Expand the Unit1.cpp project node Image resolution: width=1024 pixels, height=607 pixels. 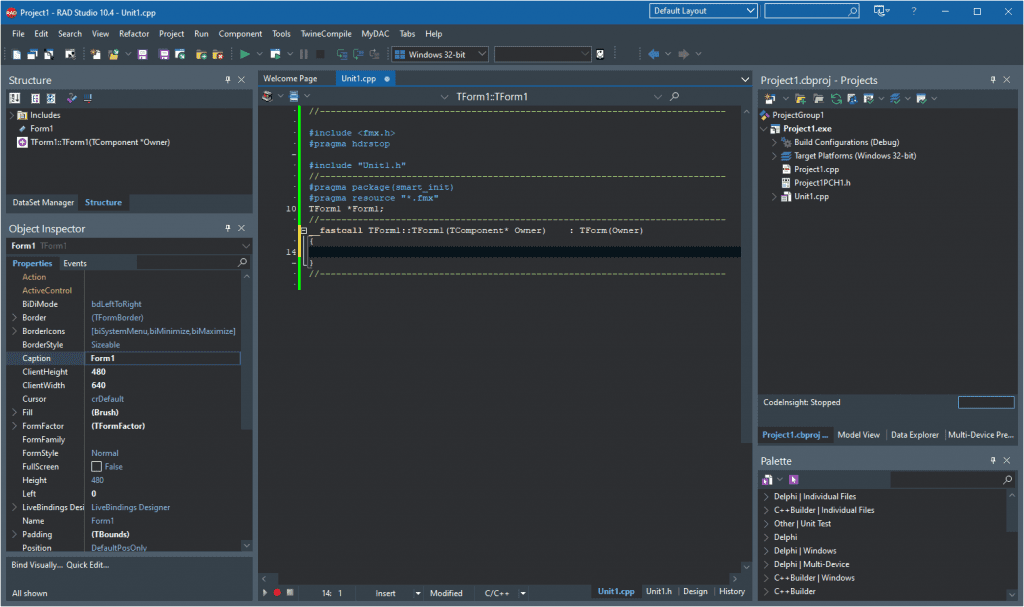point(775,197)
